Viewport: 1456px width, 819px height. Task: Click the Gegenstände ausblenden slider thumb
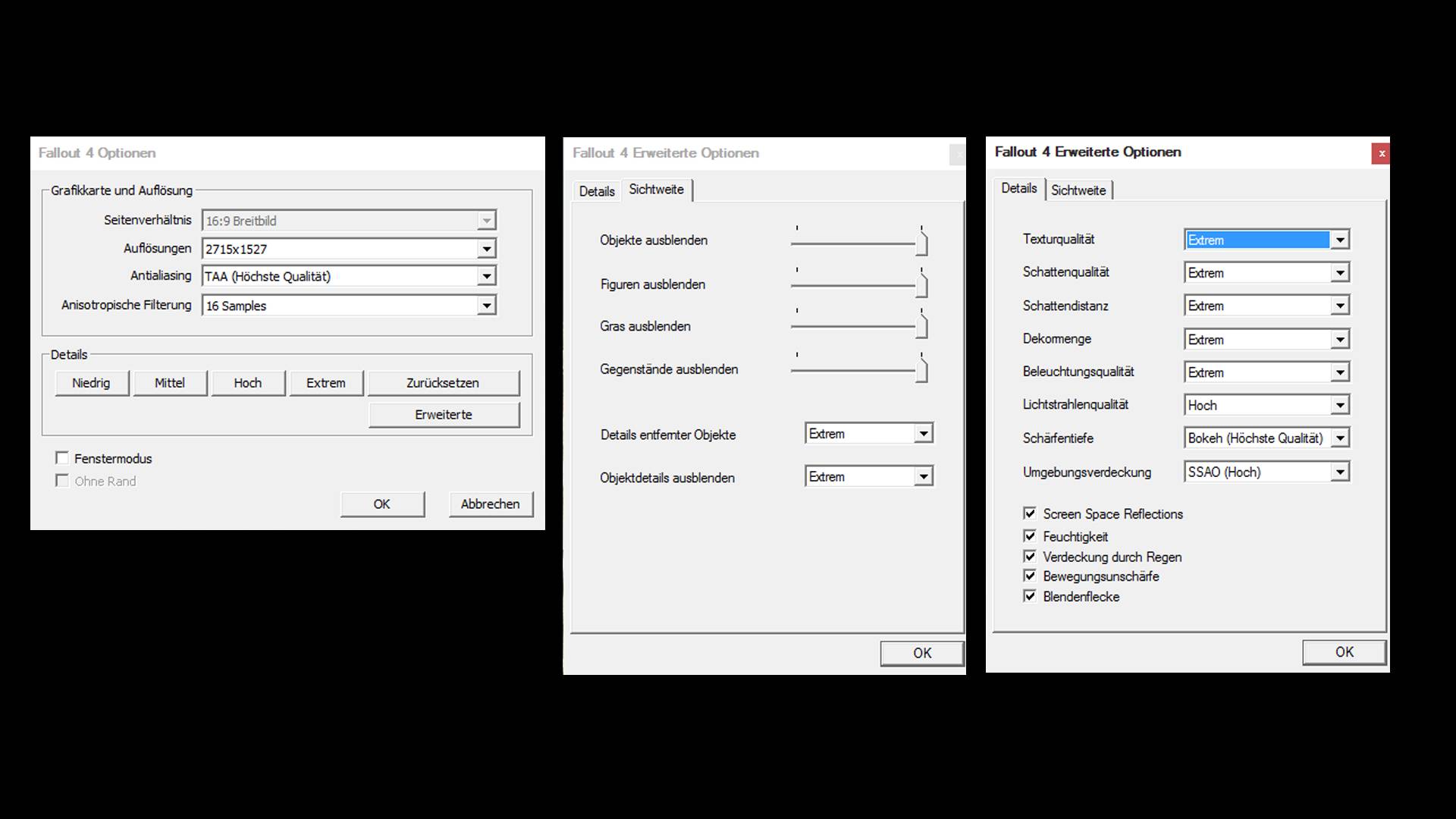pyautogui.click(x=921, y=370)
